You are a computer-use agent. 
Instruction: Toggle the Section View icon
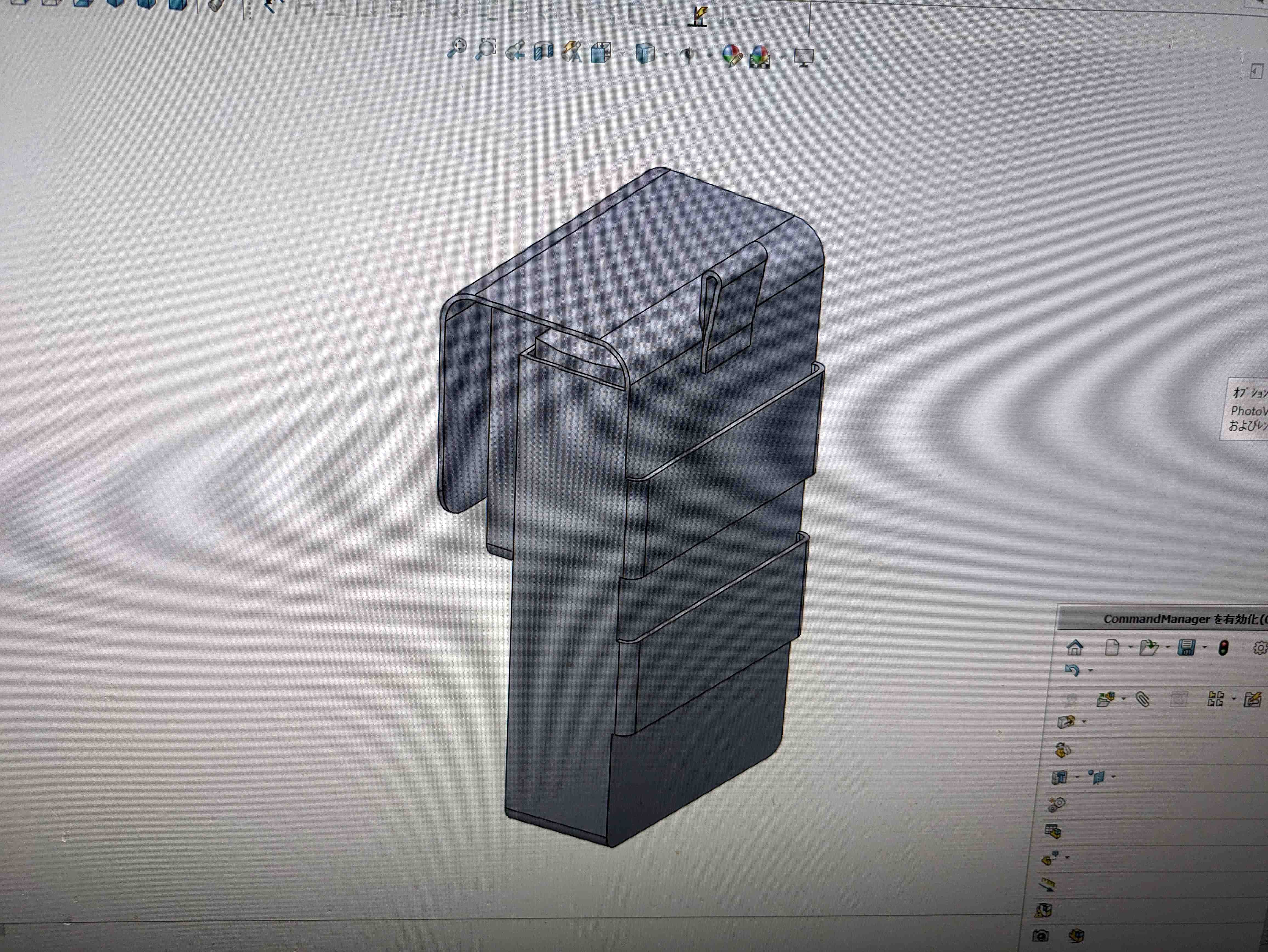point(543,52)
